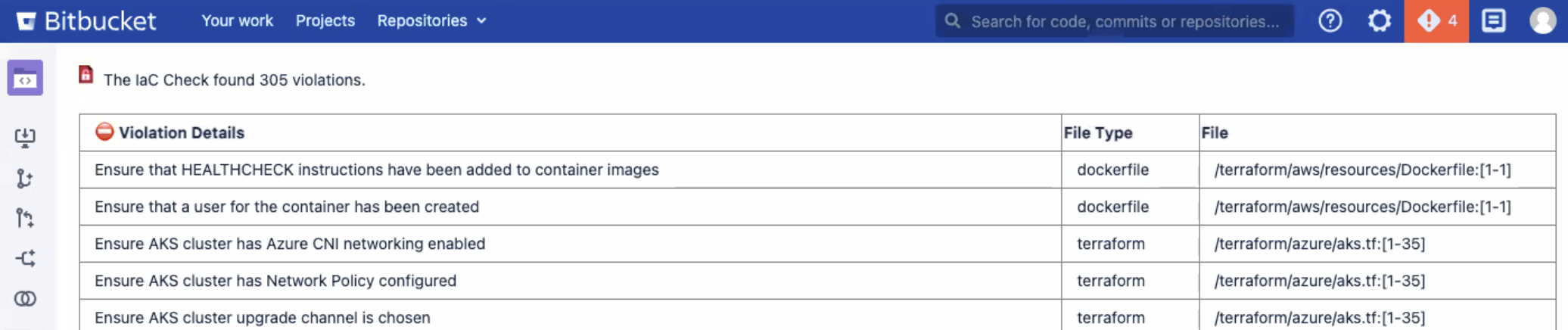Open the help question mark icon
The image size is (1568, 330).
coord(1330,21)
